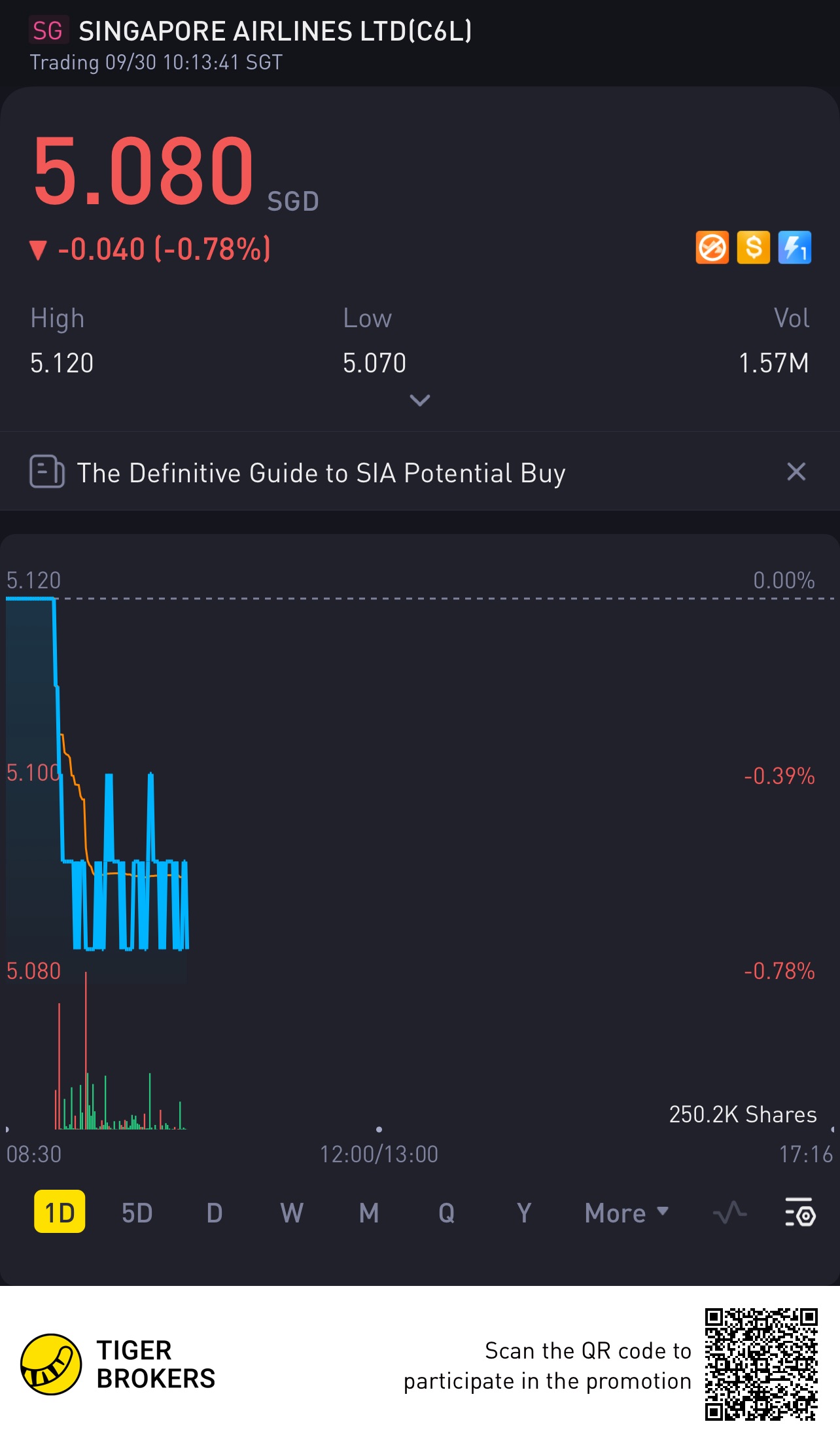Screen dimensions: 840x1443
Task: Open the chart indicator waveform icon
Action: click(x=729, y=1213)
